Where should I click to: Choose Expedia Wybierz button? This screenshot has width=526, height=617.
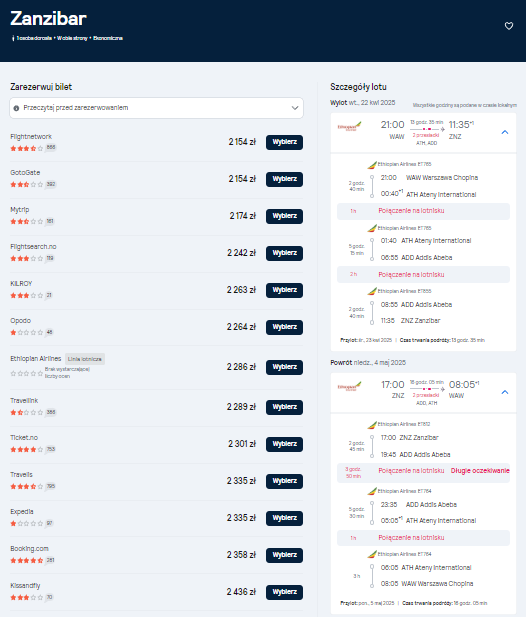click(x=284, y=518)
